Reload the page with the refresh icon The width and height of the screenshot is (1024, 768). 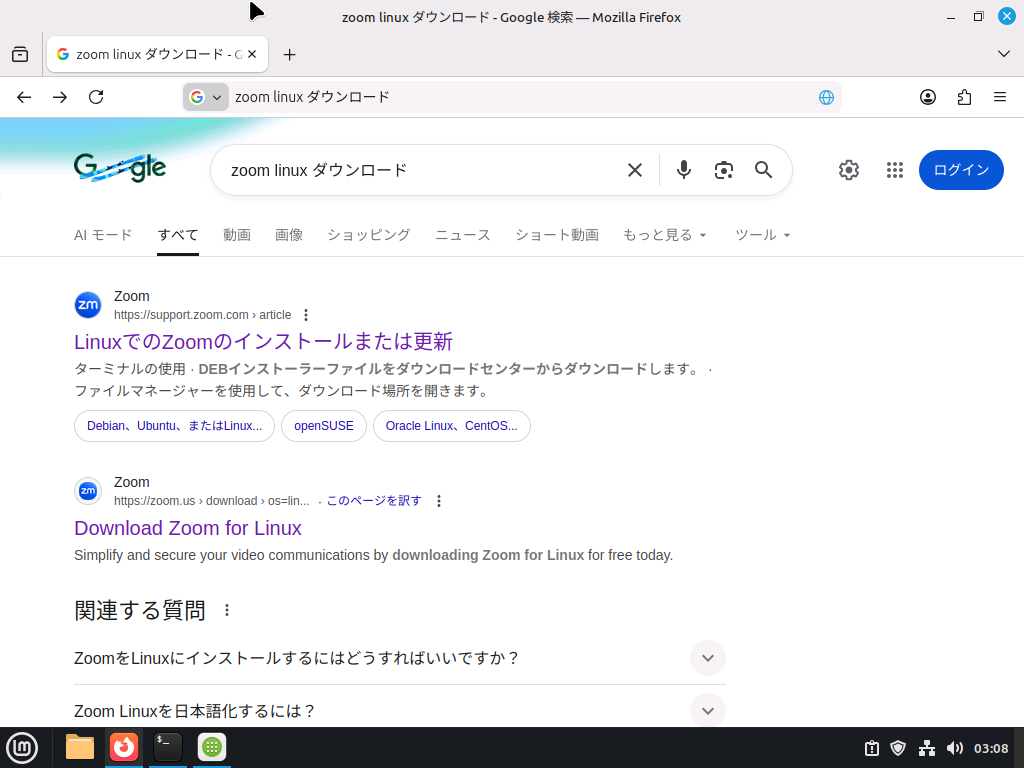tap(96, 97)
